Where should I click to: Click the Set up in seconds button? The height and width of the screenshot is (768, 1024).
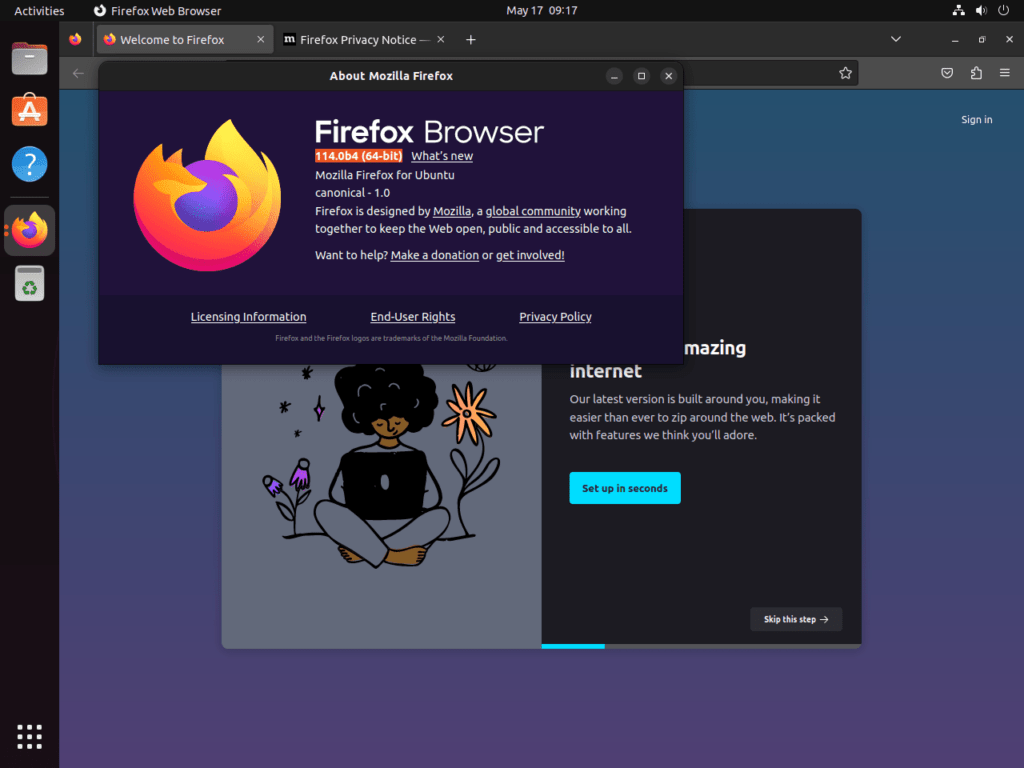(624, 488)
